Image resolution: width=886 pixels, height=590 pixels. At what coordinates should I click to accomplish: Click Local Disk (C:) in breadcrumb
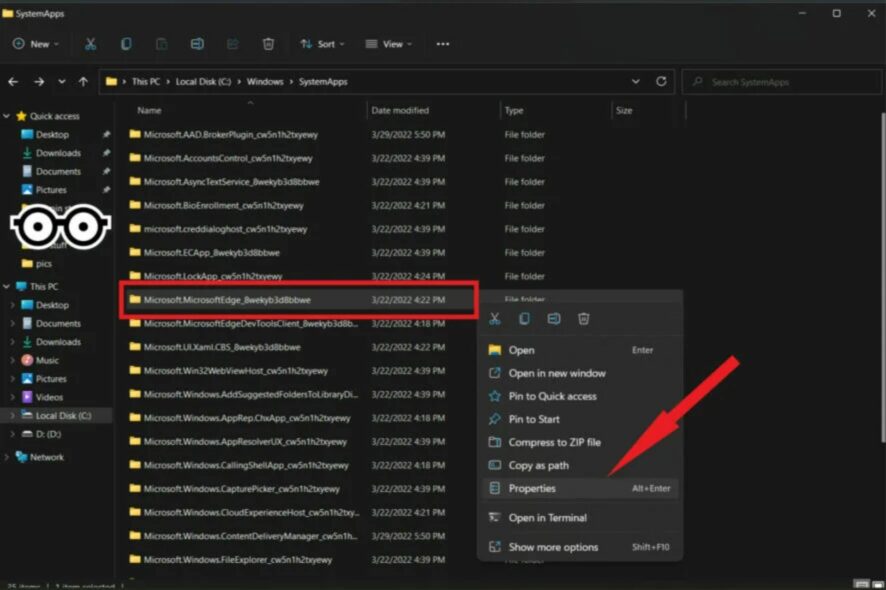coord(203,82)
